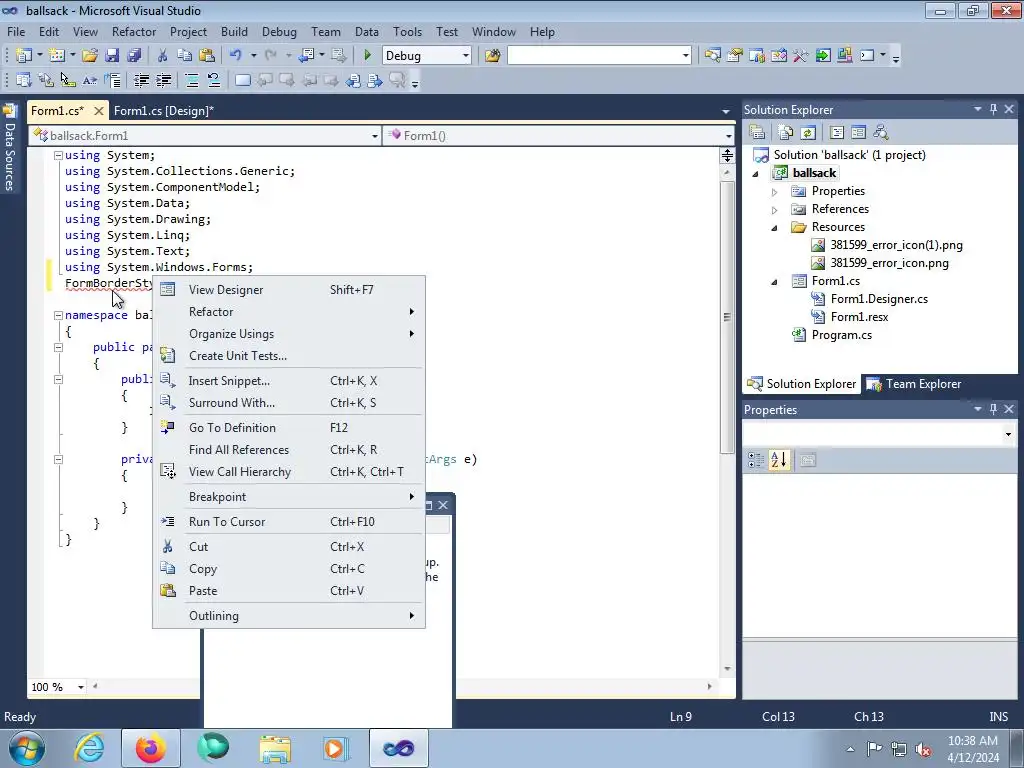Screen dimensions: 1024x768
Task: Open the Windows Start menu
Action: click(27, 748)
